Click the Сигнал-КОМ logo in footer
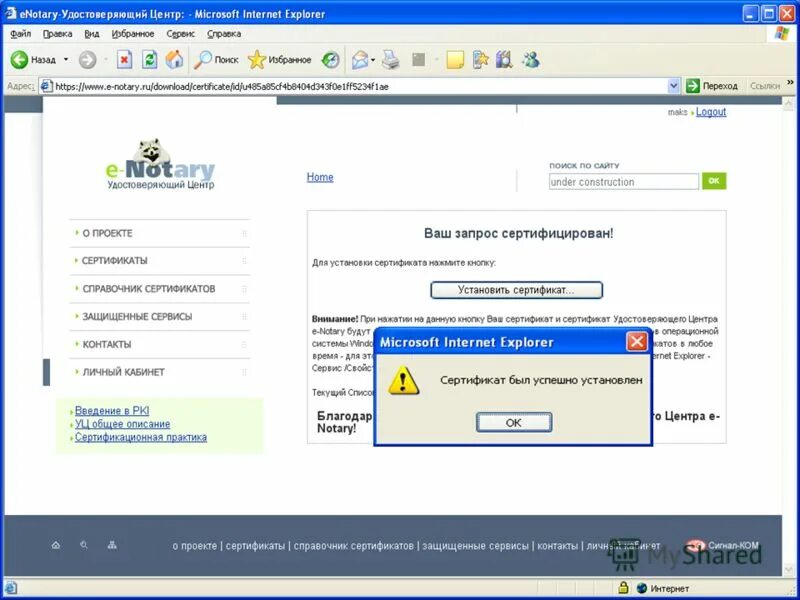This screenshot has height=600, width=800. point(722,545)
